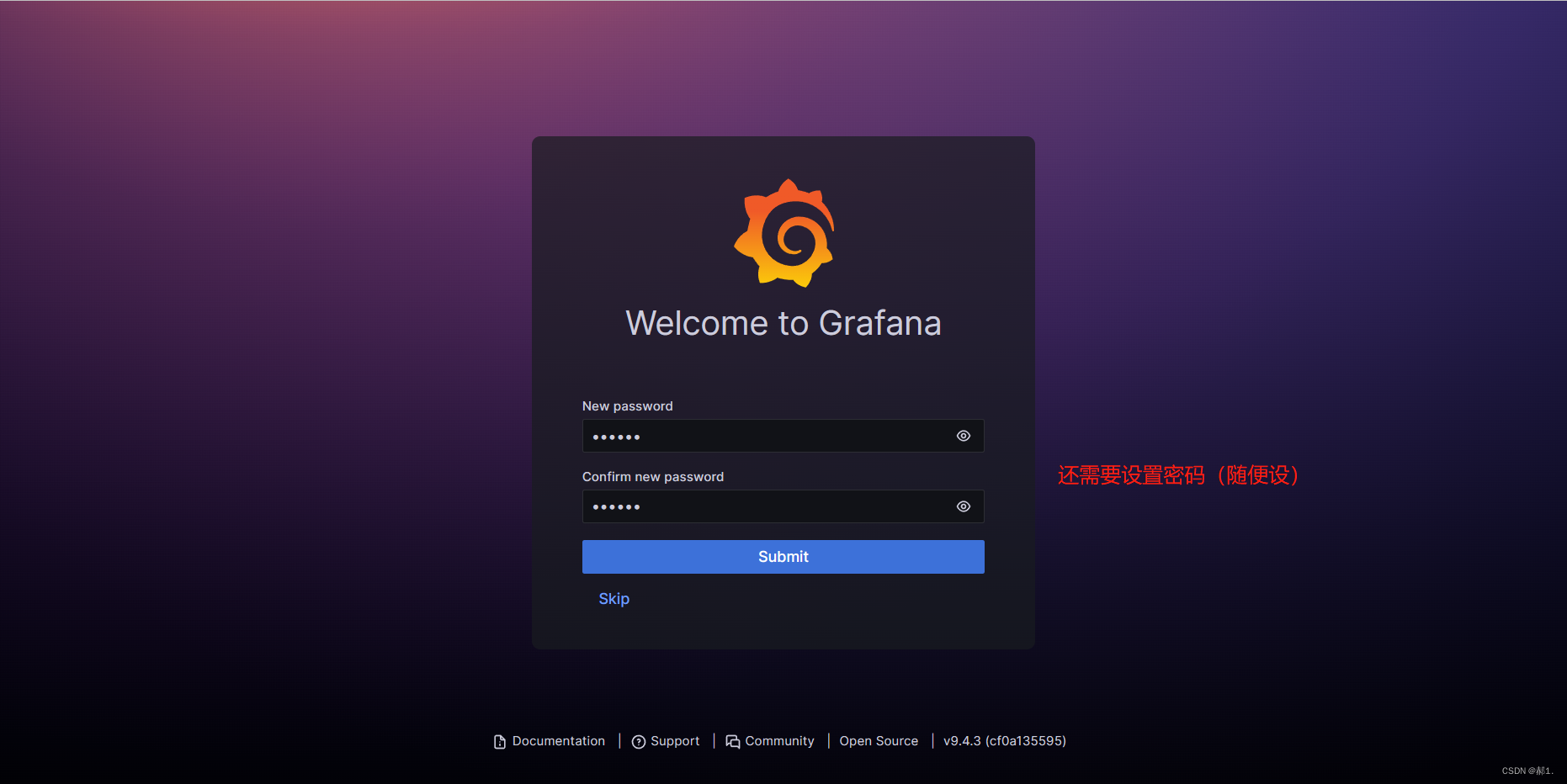Image resolution: width=1567 pixels, height=784 pixels.
Task: Submit the new password
Action: click(x=783, y=557)
